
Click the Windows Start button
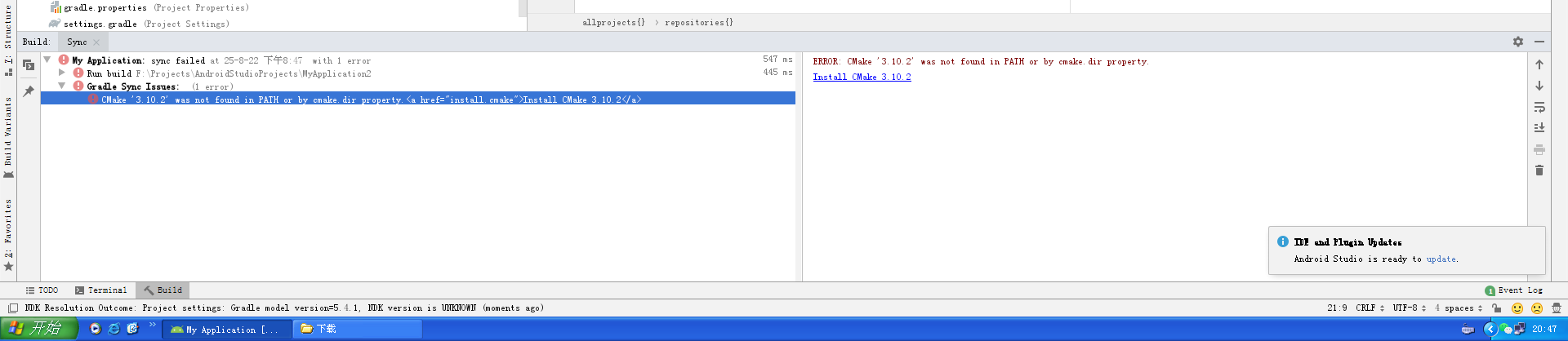(x=38, y=329)
